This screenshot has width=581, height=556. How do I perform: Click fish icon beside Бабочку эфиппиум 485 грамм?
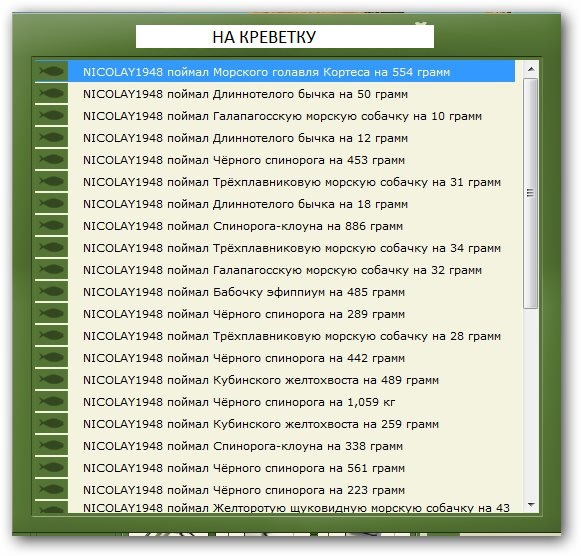click(x=52, y=291)
